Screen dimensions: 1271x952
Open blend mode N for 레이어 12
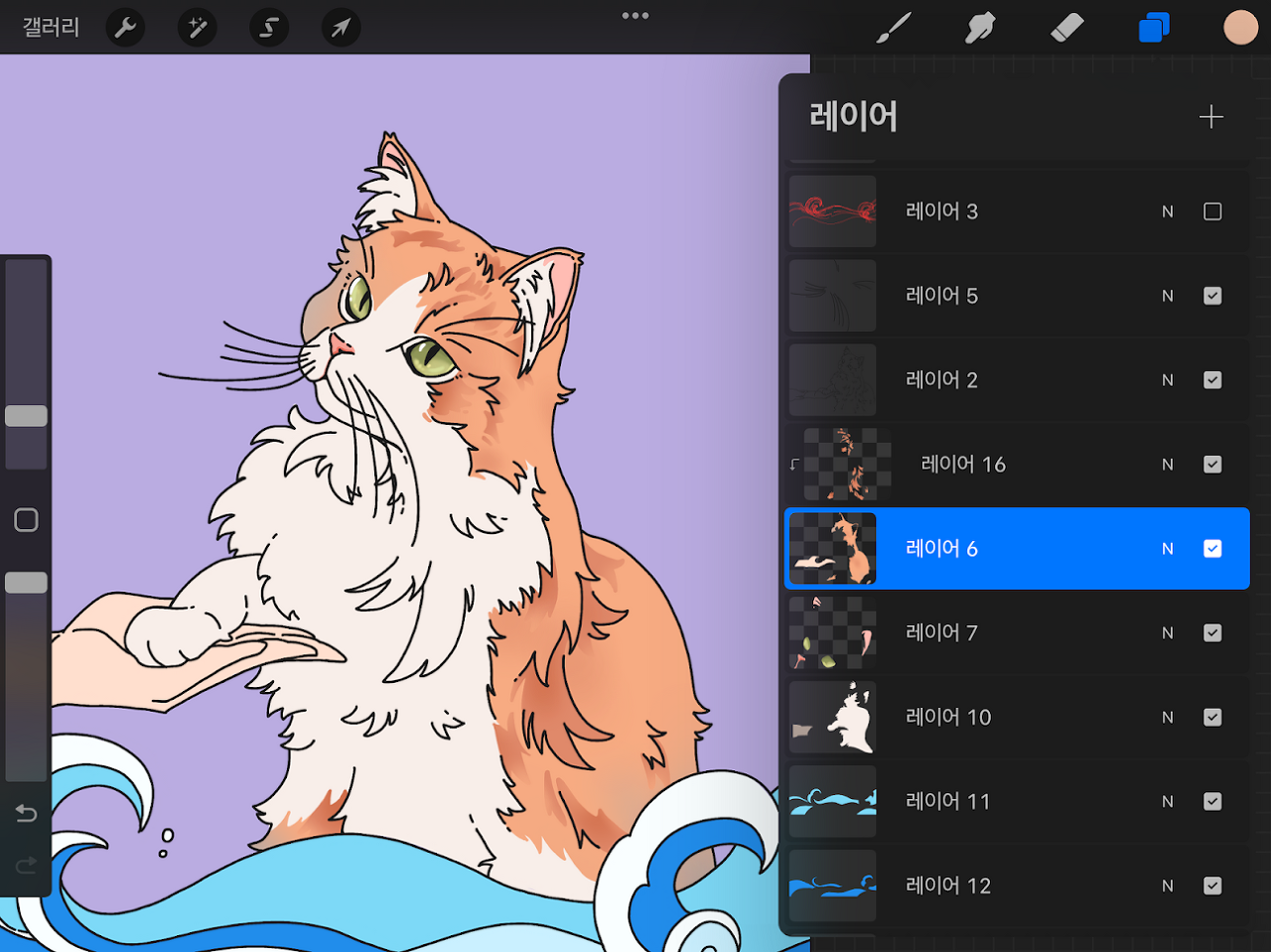coord(1168,886)
